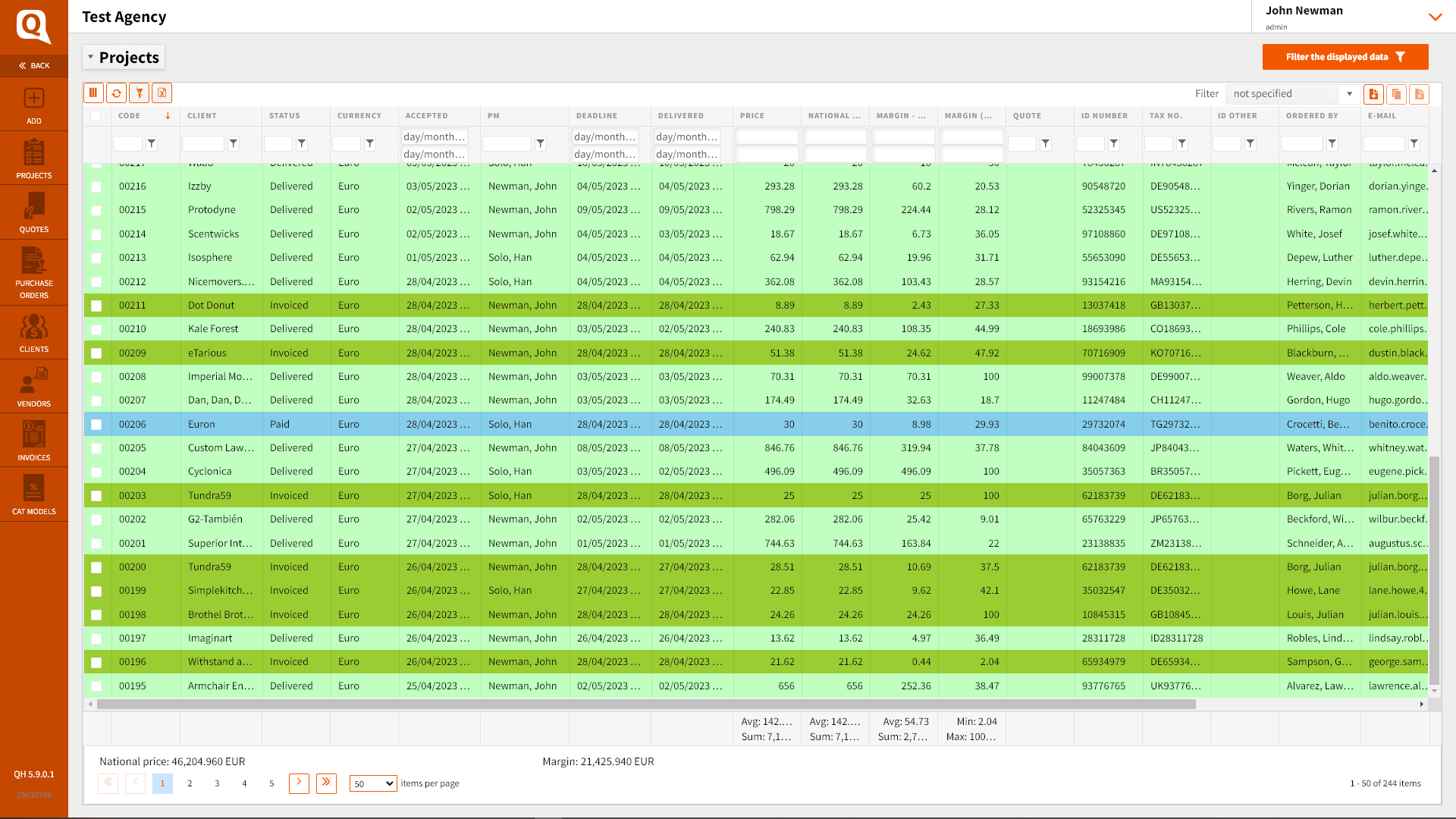Sort by the Code column header
1456x819 pixels.
click(x=130, y=116)
